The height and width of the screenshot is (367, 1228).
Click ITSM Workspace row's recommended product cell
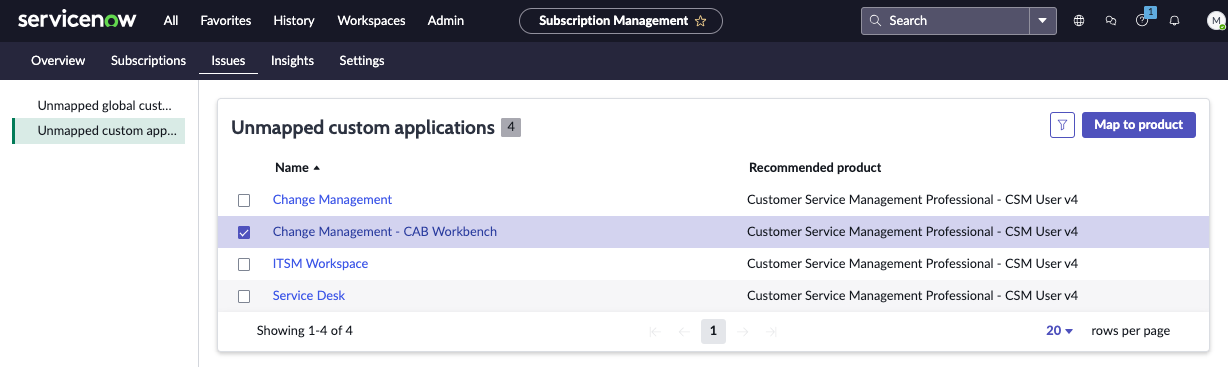click(912, 264)
